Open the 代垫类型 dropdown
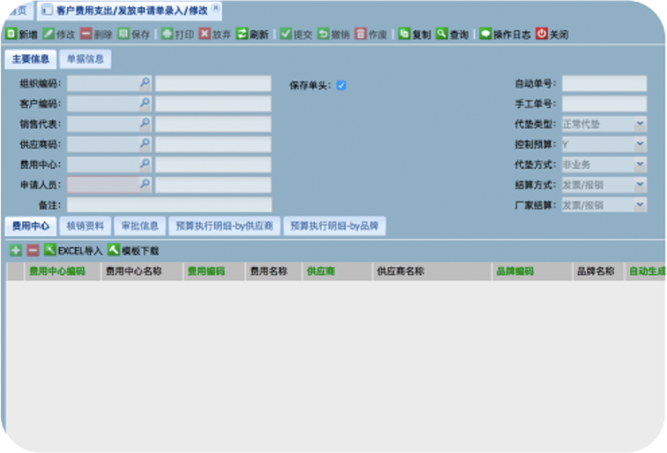This screenshot has width=667, height=453. click(x=640, y=124)
